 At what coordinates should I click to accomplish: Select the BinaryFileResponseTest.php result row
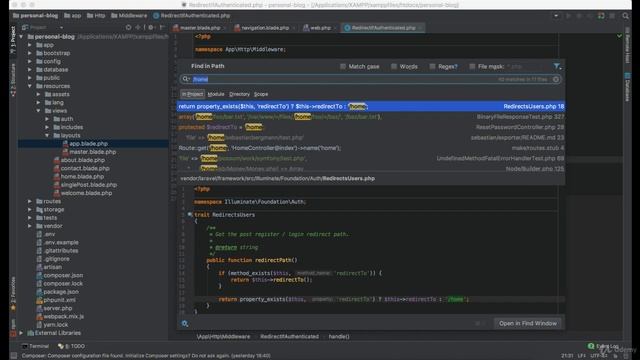371,117
